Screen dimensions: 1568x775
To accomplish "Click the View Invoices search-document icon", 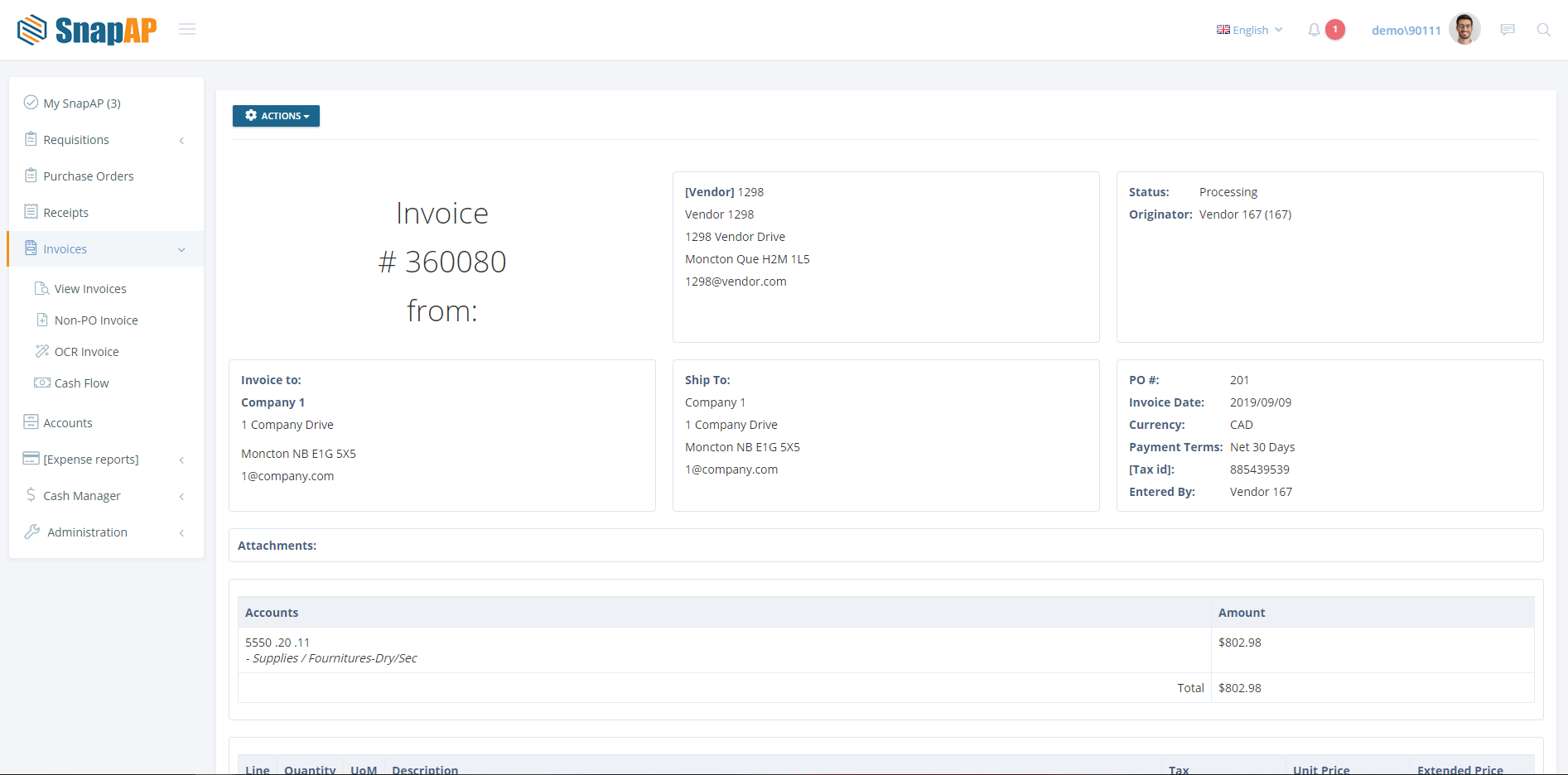I will [41, 288].
